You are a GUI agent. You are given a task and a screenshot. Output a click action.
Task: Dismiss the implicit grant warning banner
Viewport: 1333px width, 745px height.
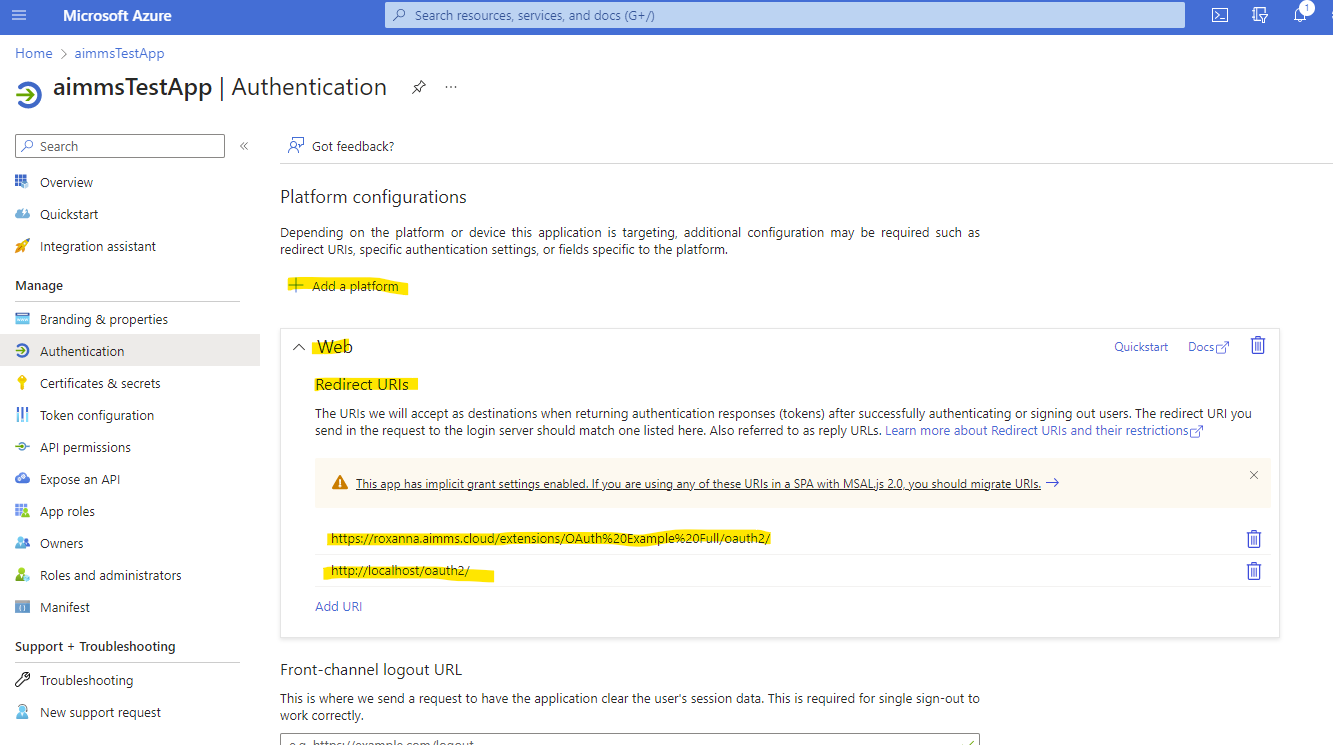(x=1254, y=475)
